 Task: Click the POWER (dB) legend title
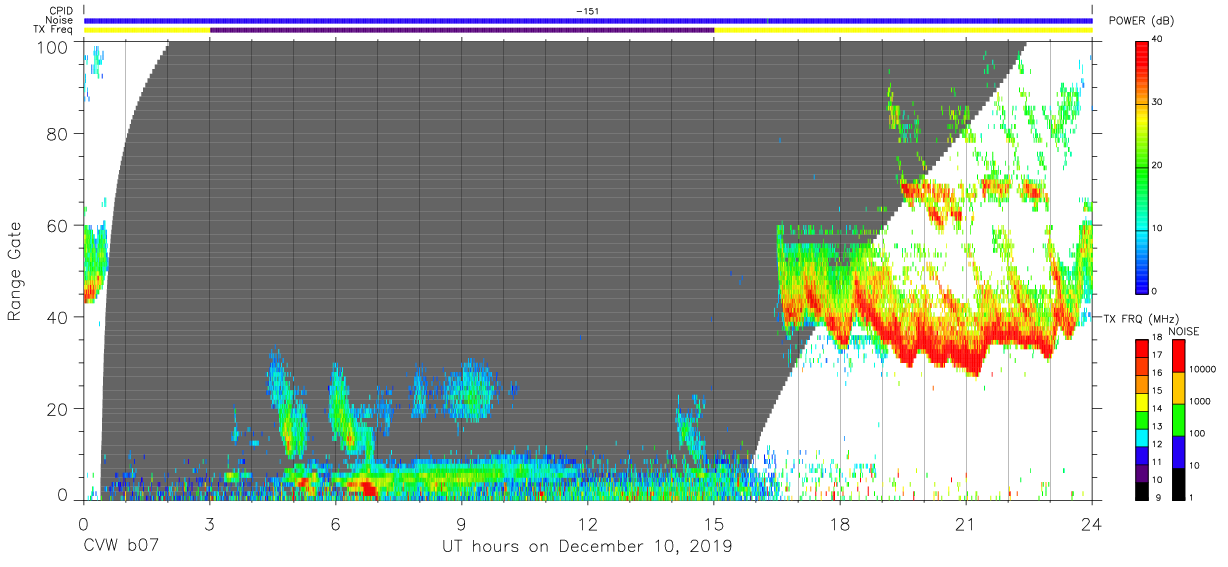click(x=1141, y=21)
